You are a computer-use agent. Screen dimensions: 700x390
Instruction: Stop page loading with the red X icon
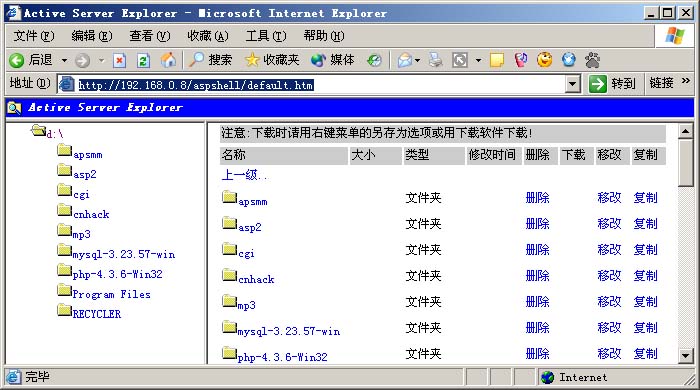[x=119, y=60]
